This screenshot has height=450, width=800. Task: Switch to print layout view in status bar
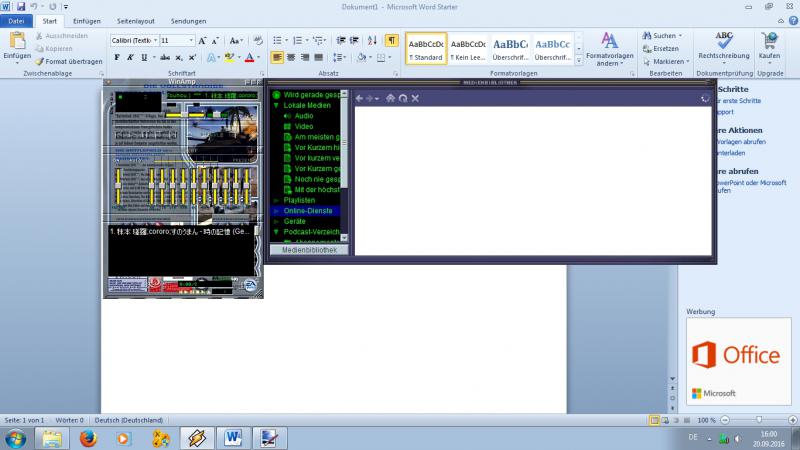(x=654, y=420)
